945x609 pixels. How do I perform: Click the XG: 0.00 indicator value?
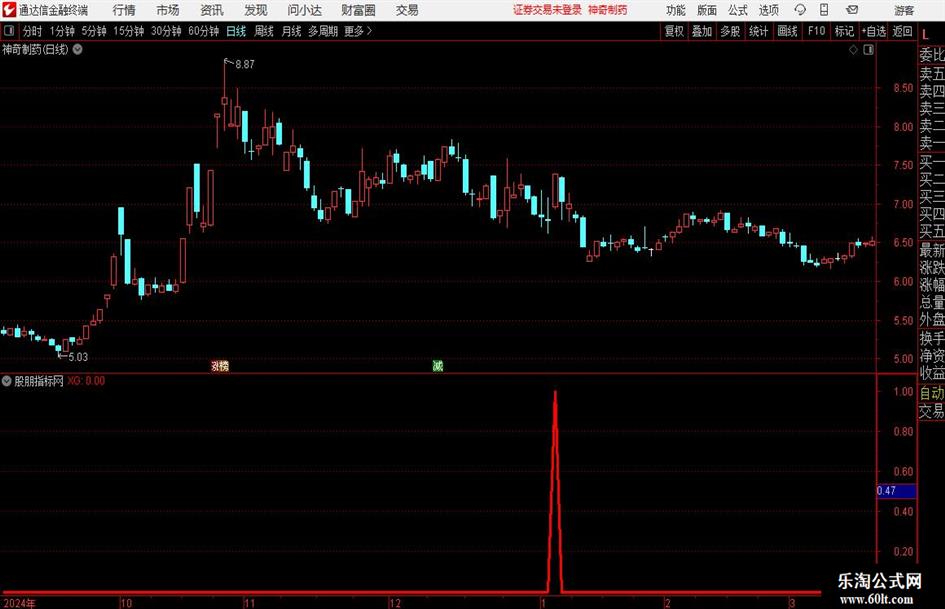[x=86, y=381]
